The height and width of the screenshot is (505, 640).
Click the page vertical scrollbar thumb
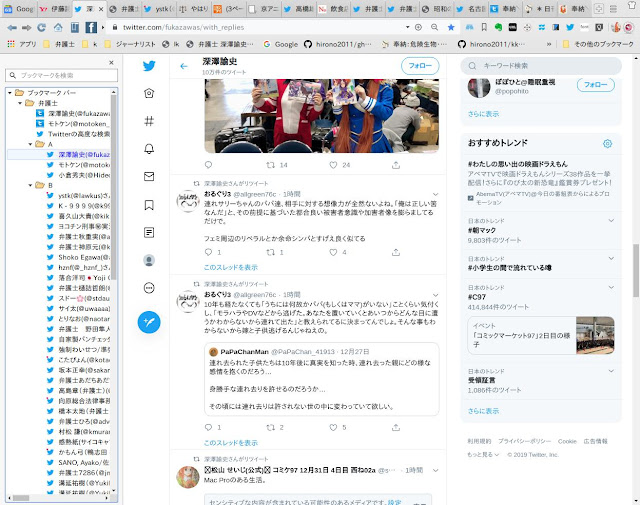636,271
